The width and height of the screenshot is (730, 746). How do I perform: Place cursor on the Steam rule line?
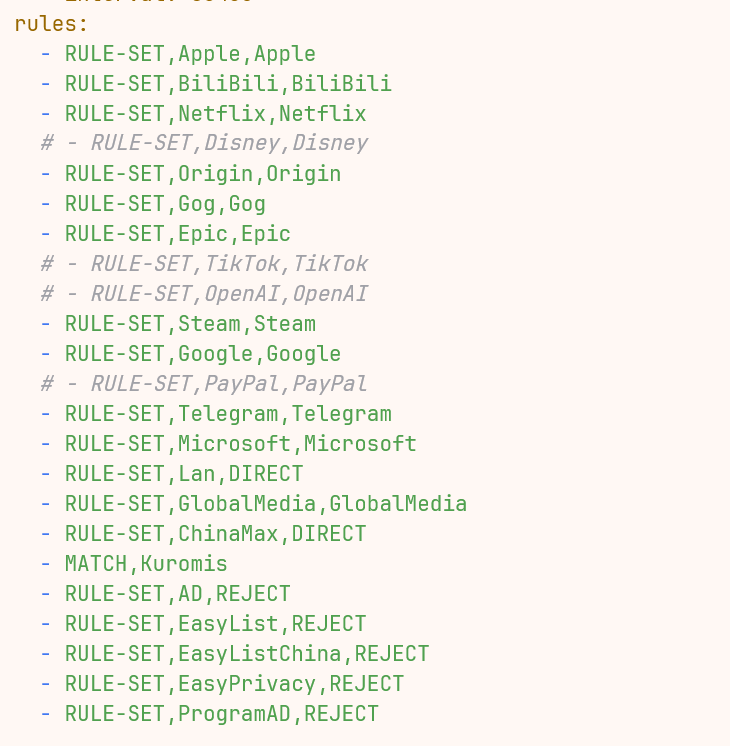(x=178, y=324)
